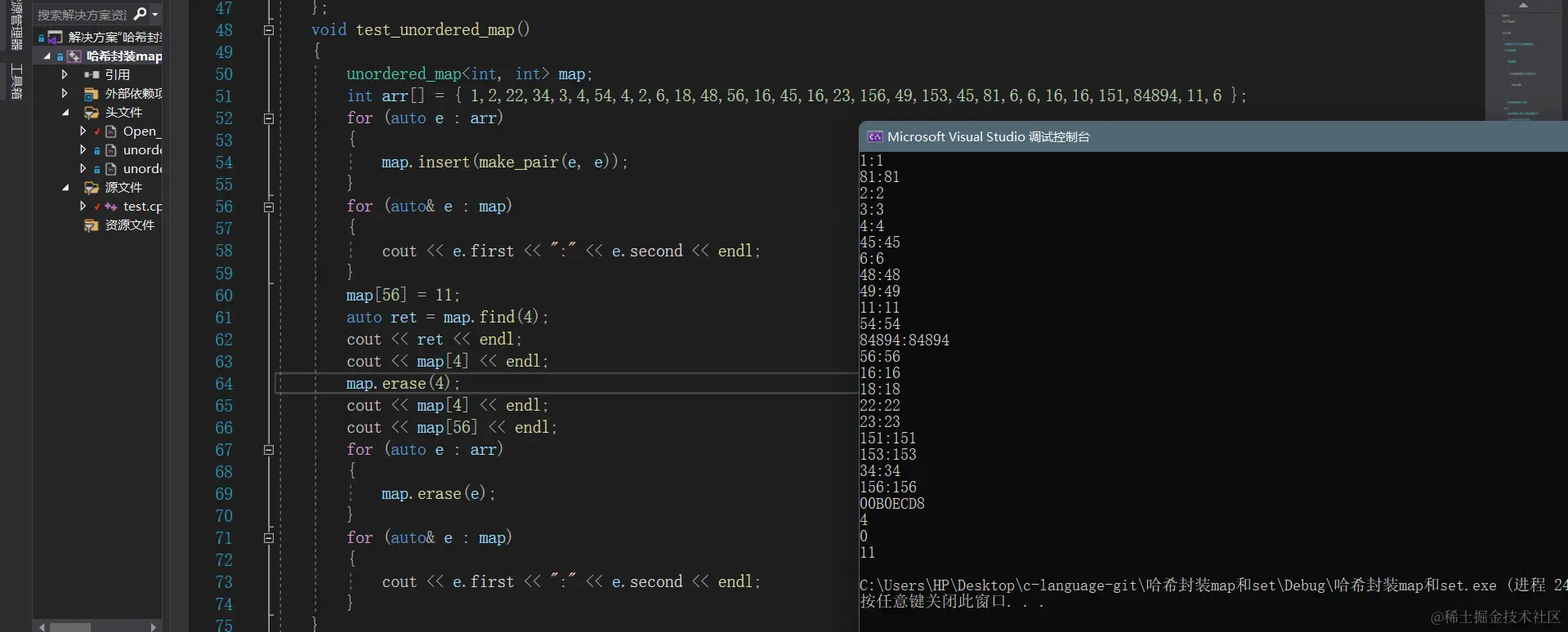Click the debug console window icon
Viewport: 1568px width, 632px height.
[874, 136]
